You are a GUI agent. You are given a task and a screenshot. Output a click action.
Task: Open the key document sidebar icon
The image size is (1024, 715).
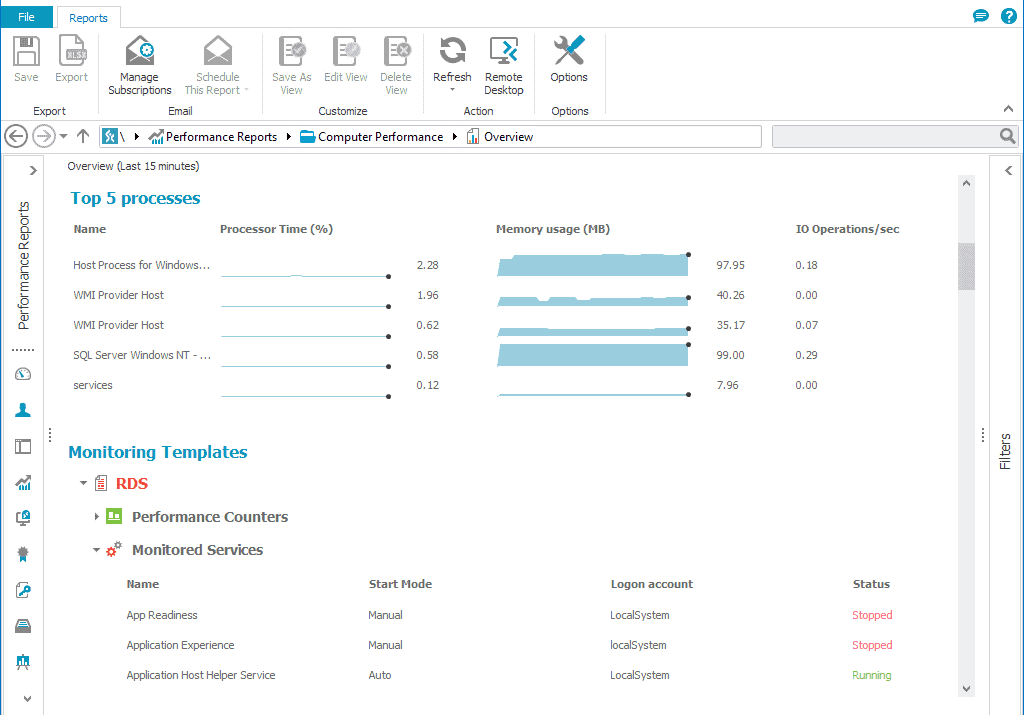click(23, 590)
